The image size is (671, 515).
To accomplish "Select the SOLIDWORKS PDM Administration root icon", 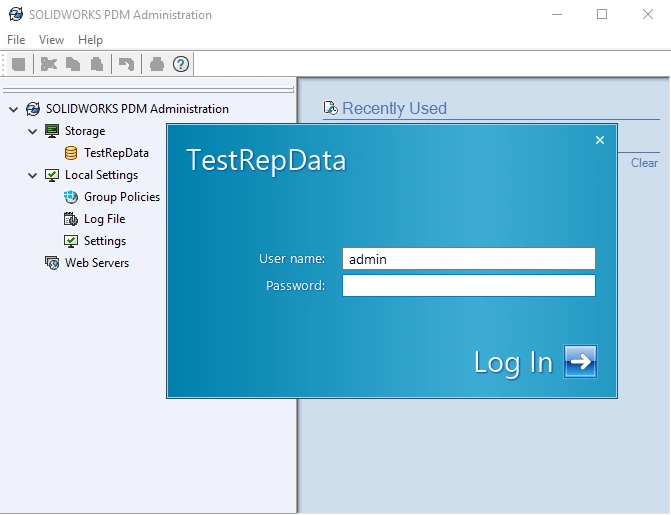I will [x=33, y=109].
